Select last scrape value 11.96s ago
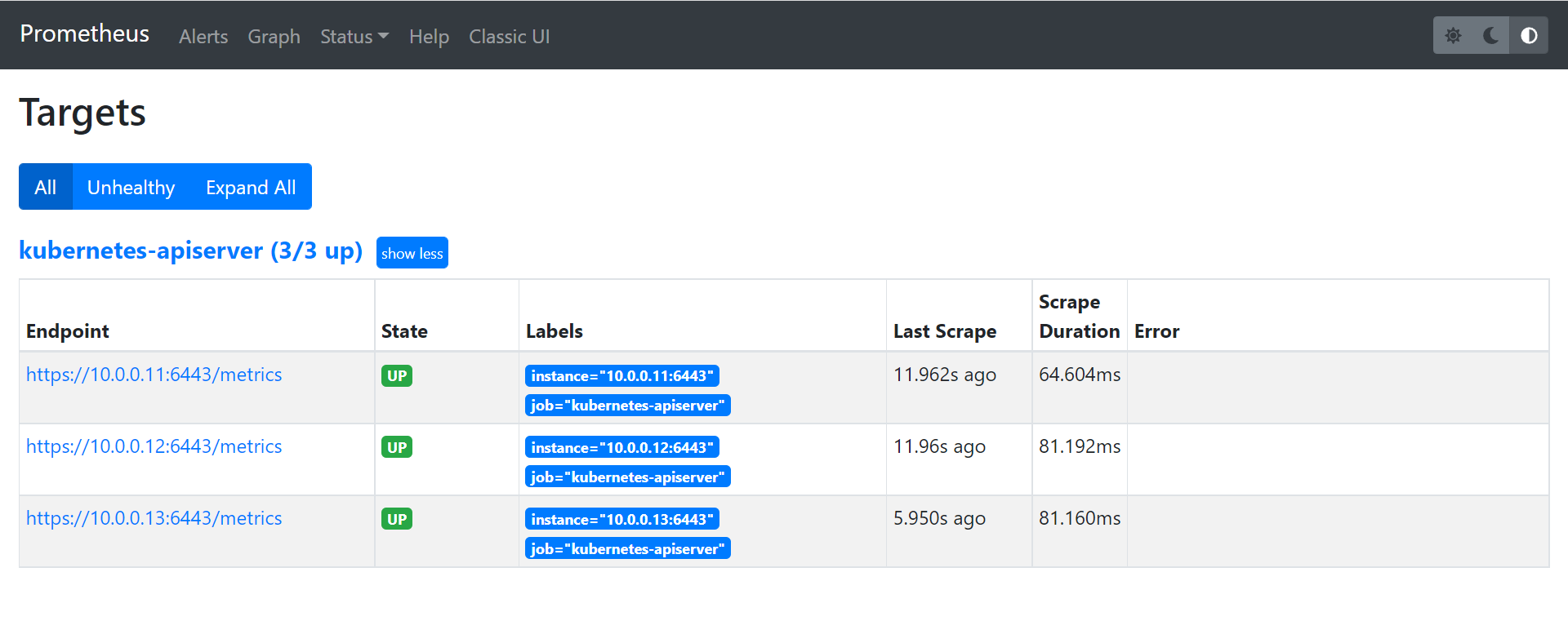Image resolution: width=1568 pixels, height=621 pixels. (940, 446)
